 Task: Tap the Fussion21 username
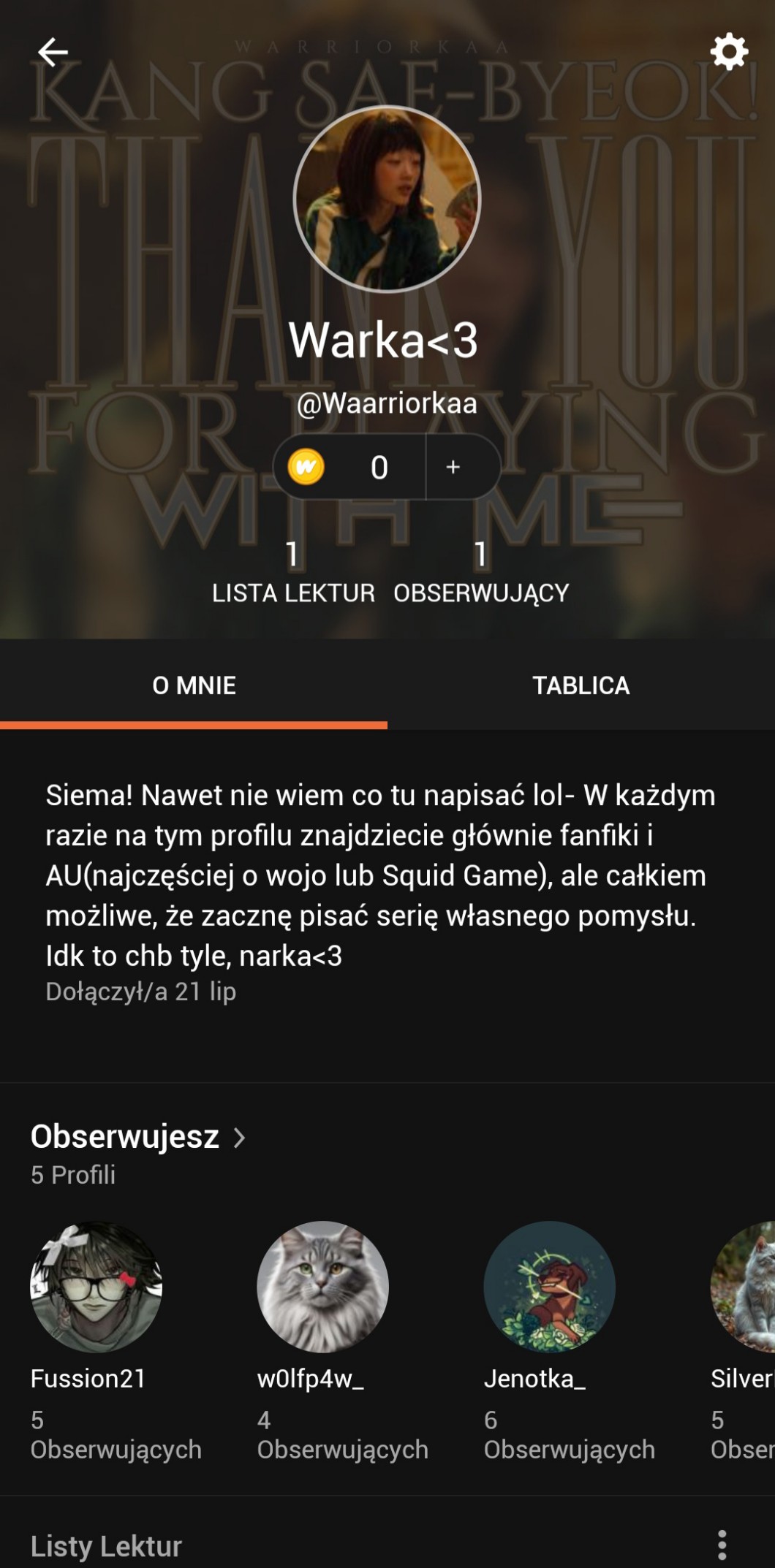[x=88, y=1379]
